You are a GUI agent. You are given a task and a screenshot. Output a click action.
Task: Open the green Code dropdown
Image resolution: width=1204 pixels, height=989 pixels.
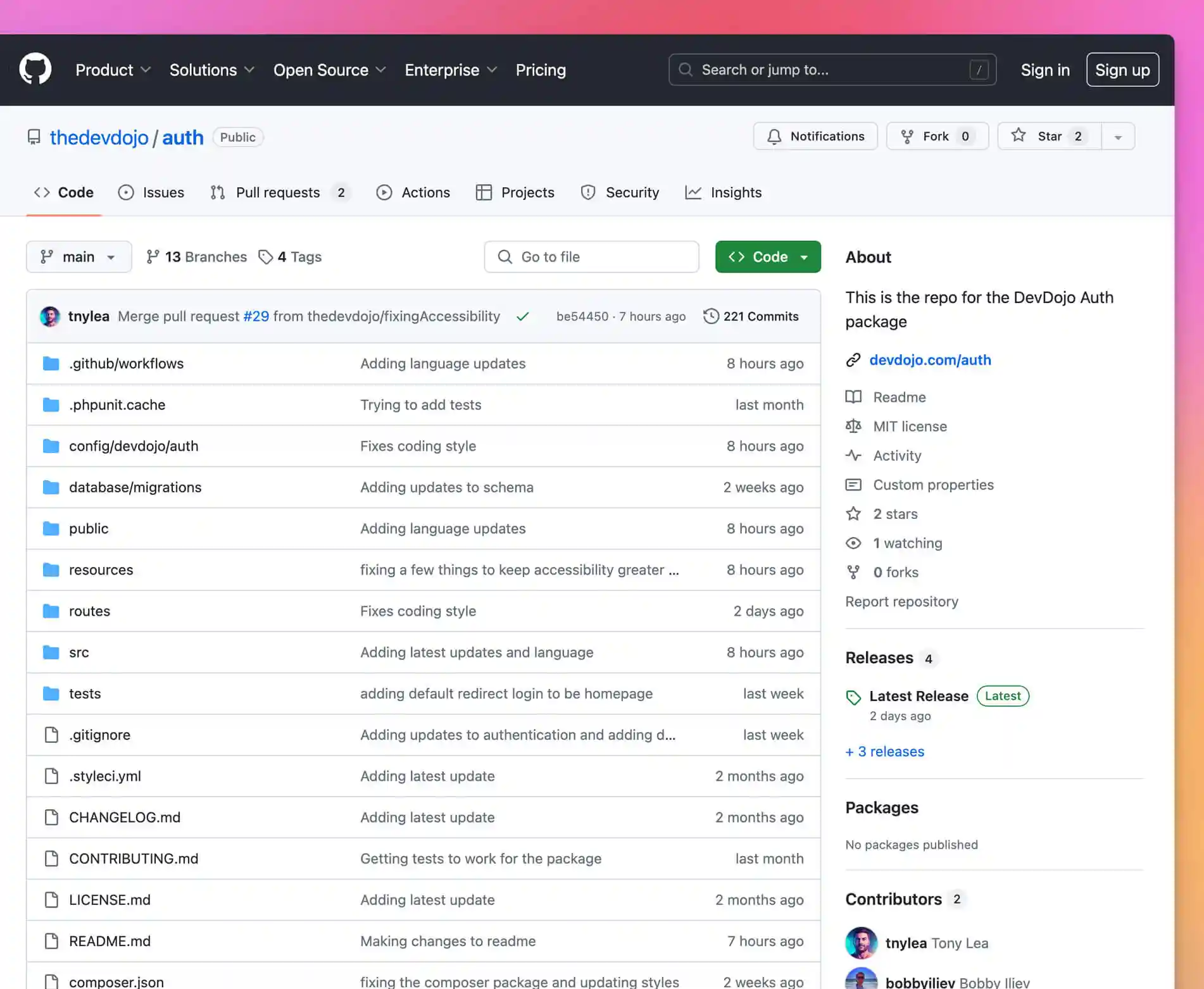pyautogui.click(x=768, y=257)
